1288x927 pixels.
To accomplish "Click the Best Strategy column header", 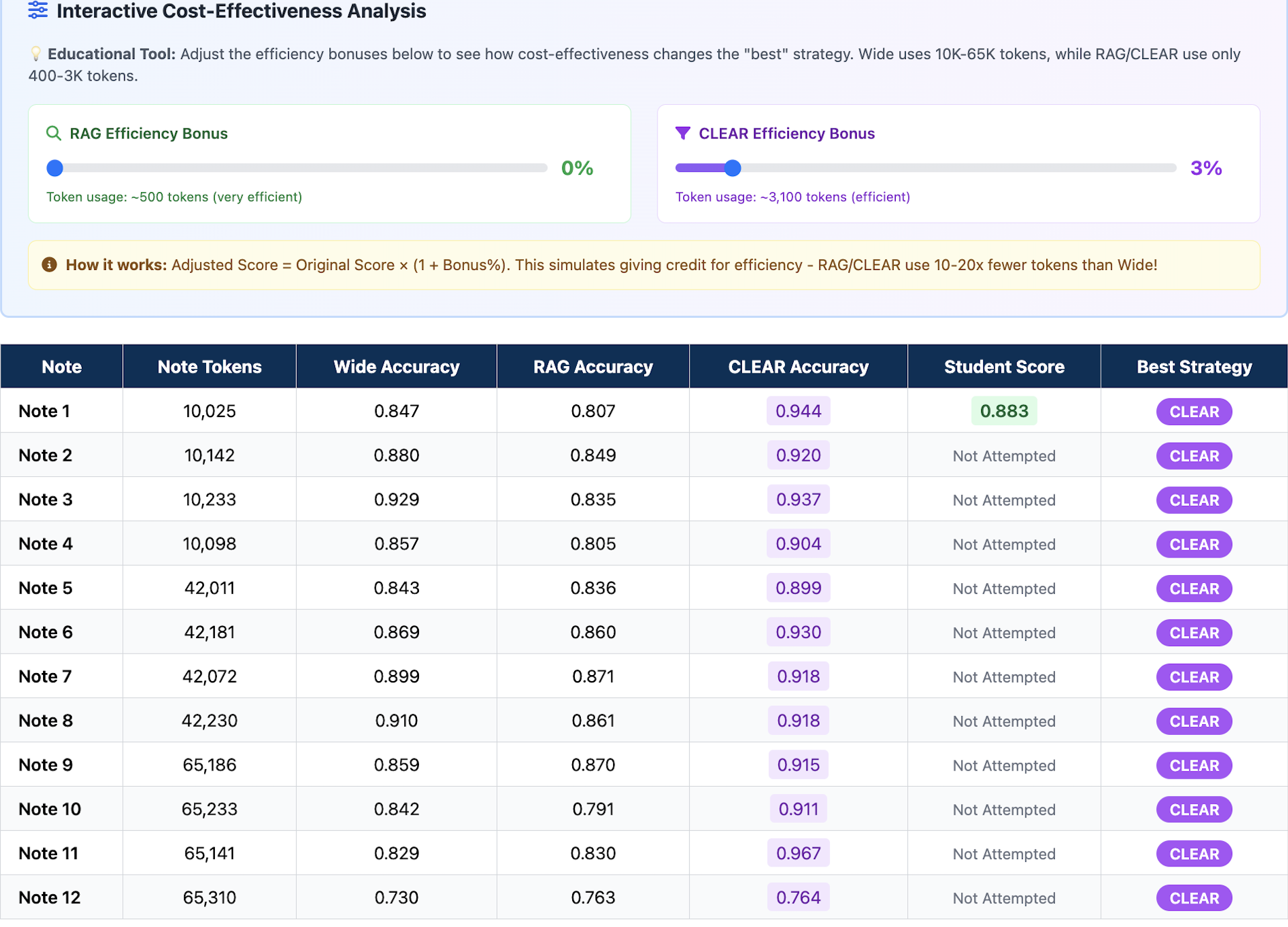I will tap(1193, 367).
